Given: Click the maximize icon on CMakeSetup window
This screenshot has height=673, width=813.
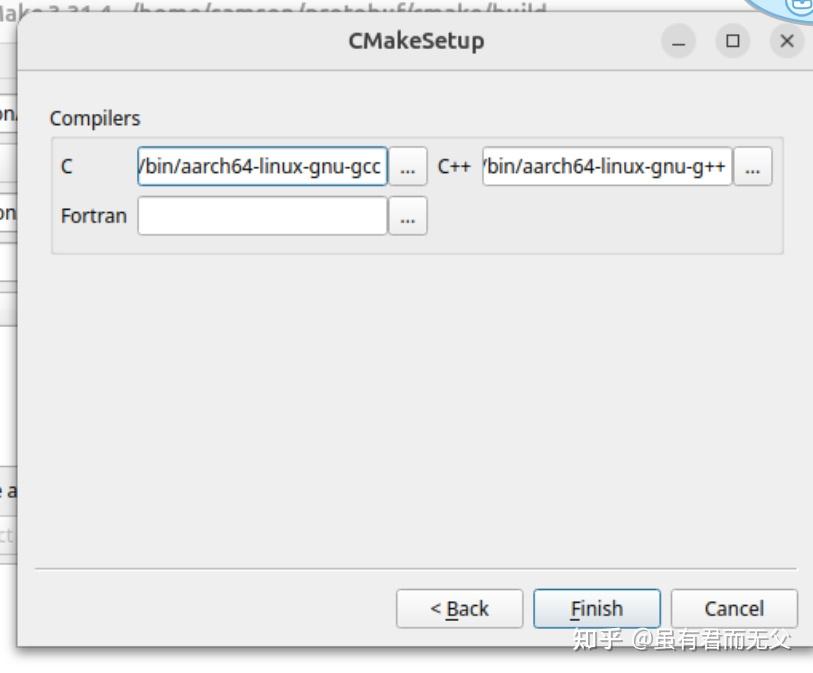Looking at the screenshot, I should pos(734,42).
